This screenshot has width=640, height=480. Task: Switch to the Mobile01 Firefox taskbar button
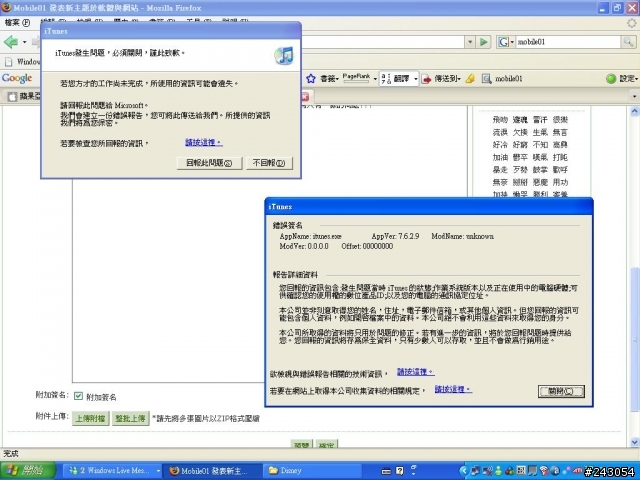pos(211,471)
